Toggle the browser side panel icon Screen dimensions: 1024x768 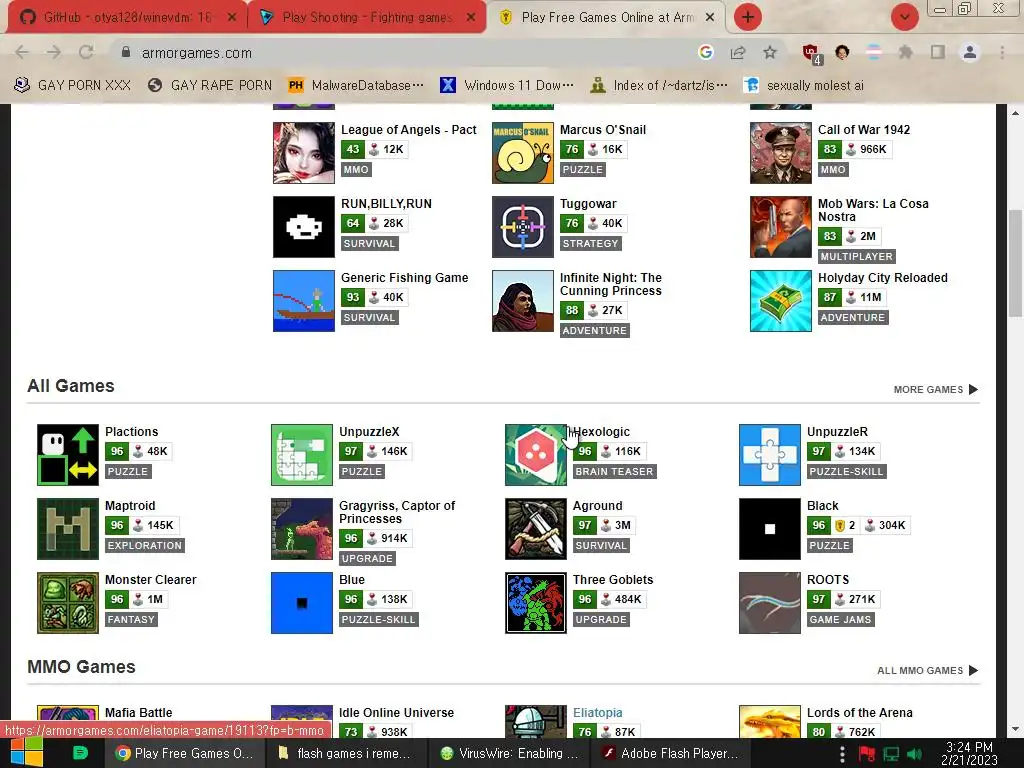point(938,52)
